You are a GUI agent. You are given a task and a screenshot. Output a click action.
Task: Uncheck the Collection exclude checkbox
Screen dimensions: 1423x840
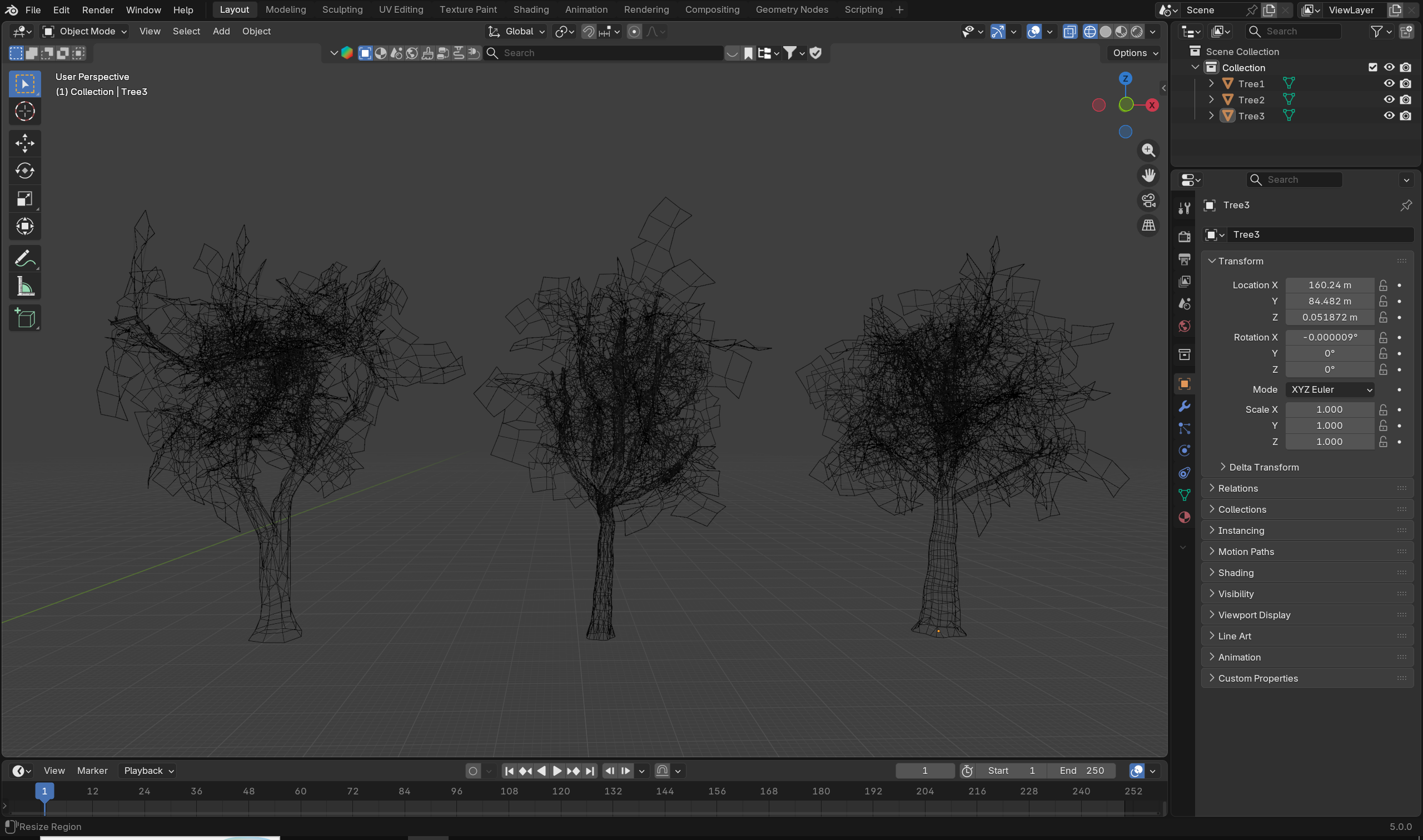1372,67
